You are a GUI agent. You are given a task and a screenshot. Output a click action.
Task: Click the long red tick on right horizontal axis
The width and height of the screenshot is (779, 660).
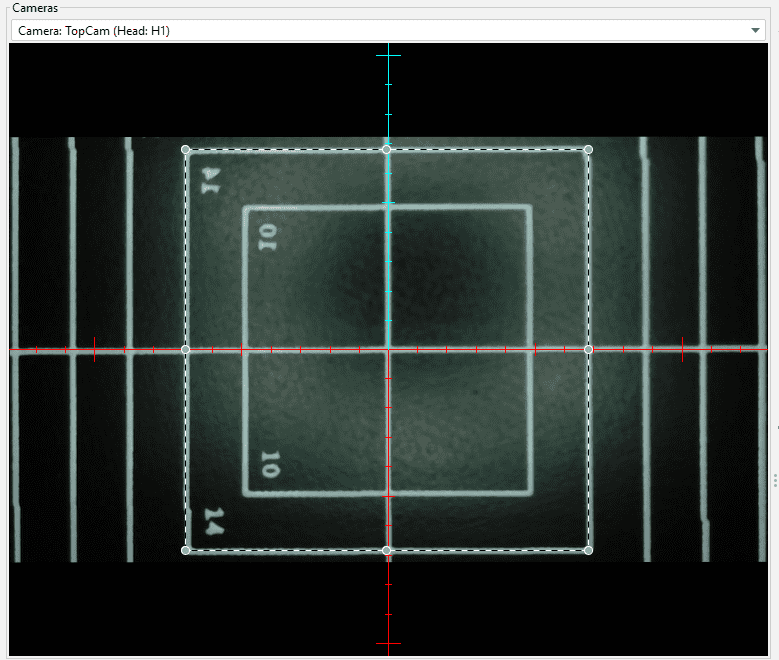coord(682,349)
